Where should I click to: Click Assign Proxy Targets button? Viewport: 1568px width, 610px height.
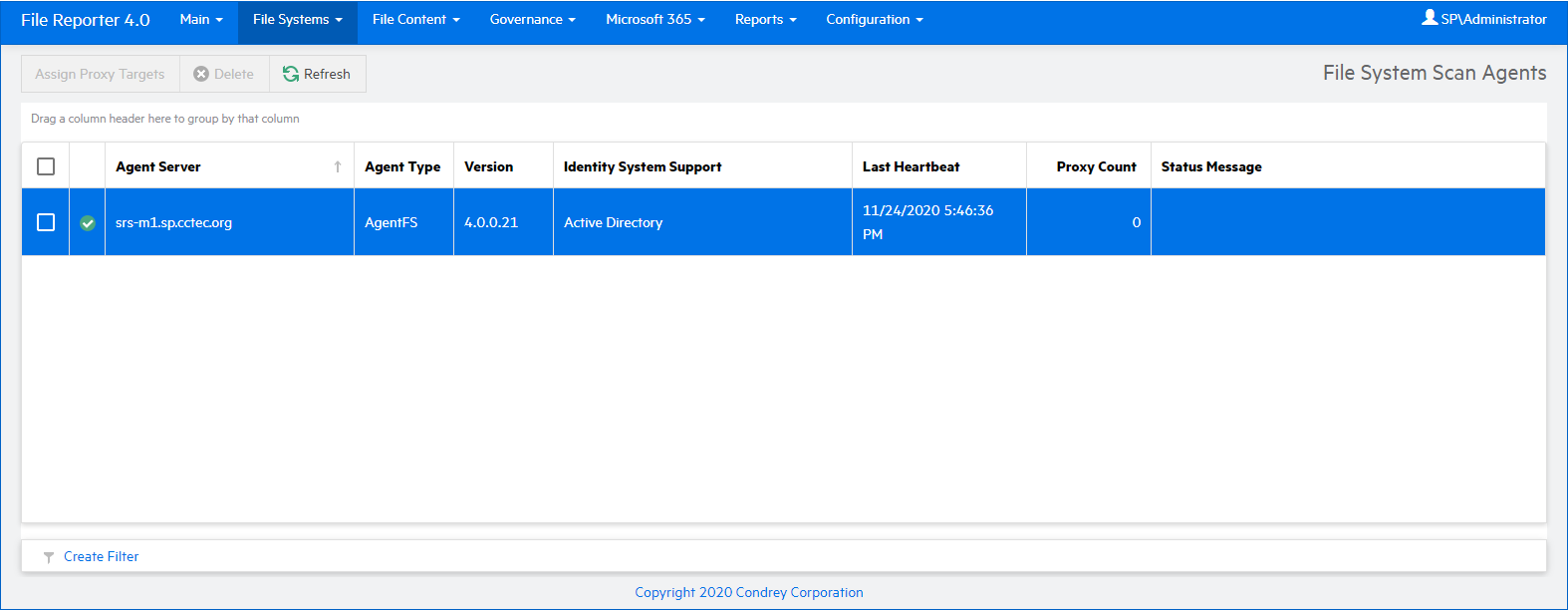pyautogui.click(x=100, y=74)
